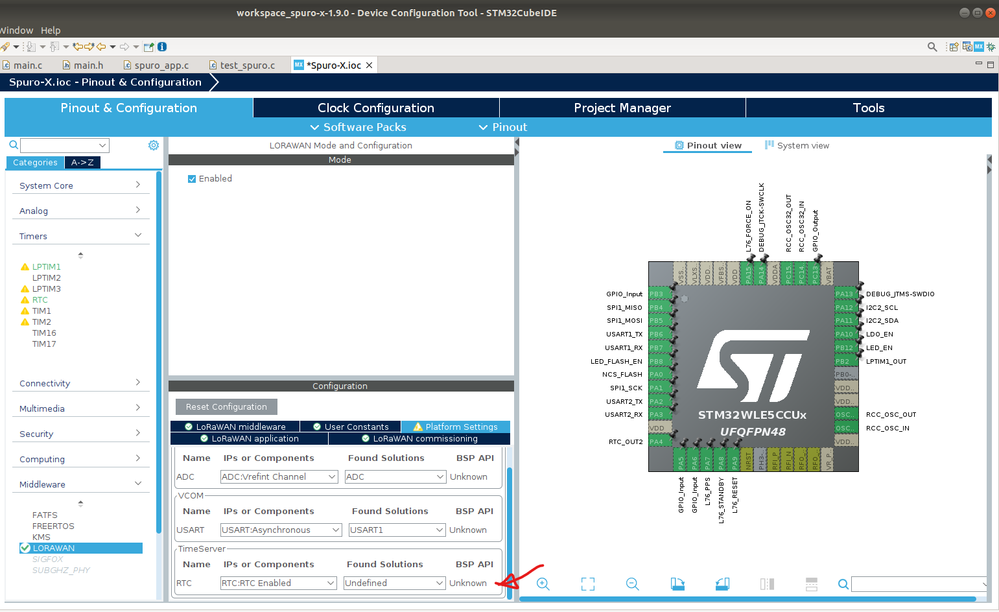Click the Reset Configuration button

click(226, 406)
